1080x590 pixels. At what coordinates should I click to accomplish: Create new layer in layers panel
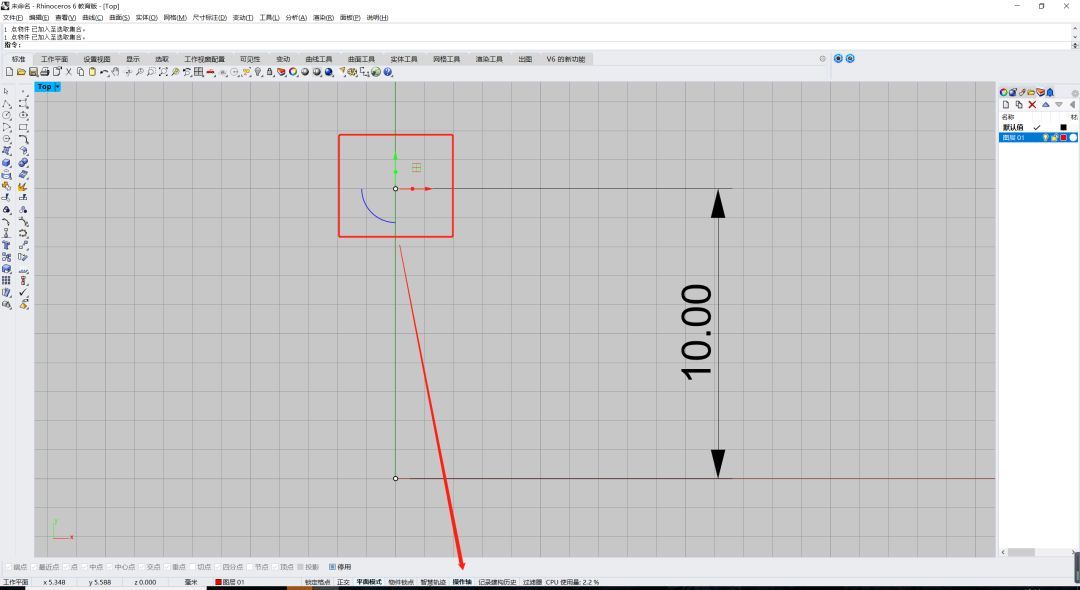1006,105
